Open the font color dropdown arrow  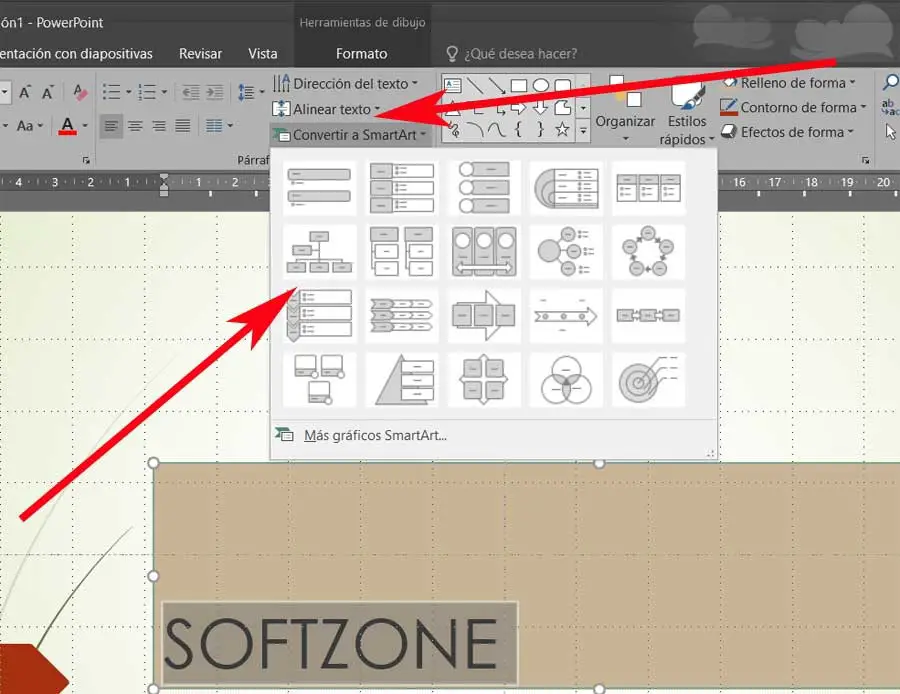pos(85,125)
